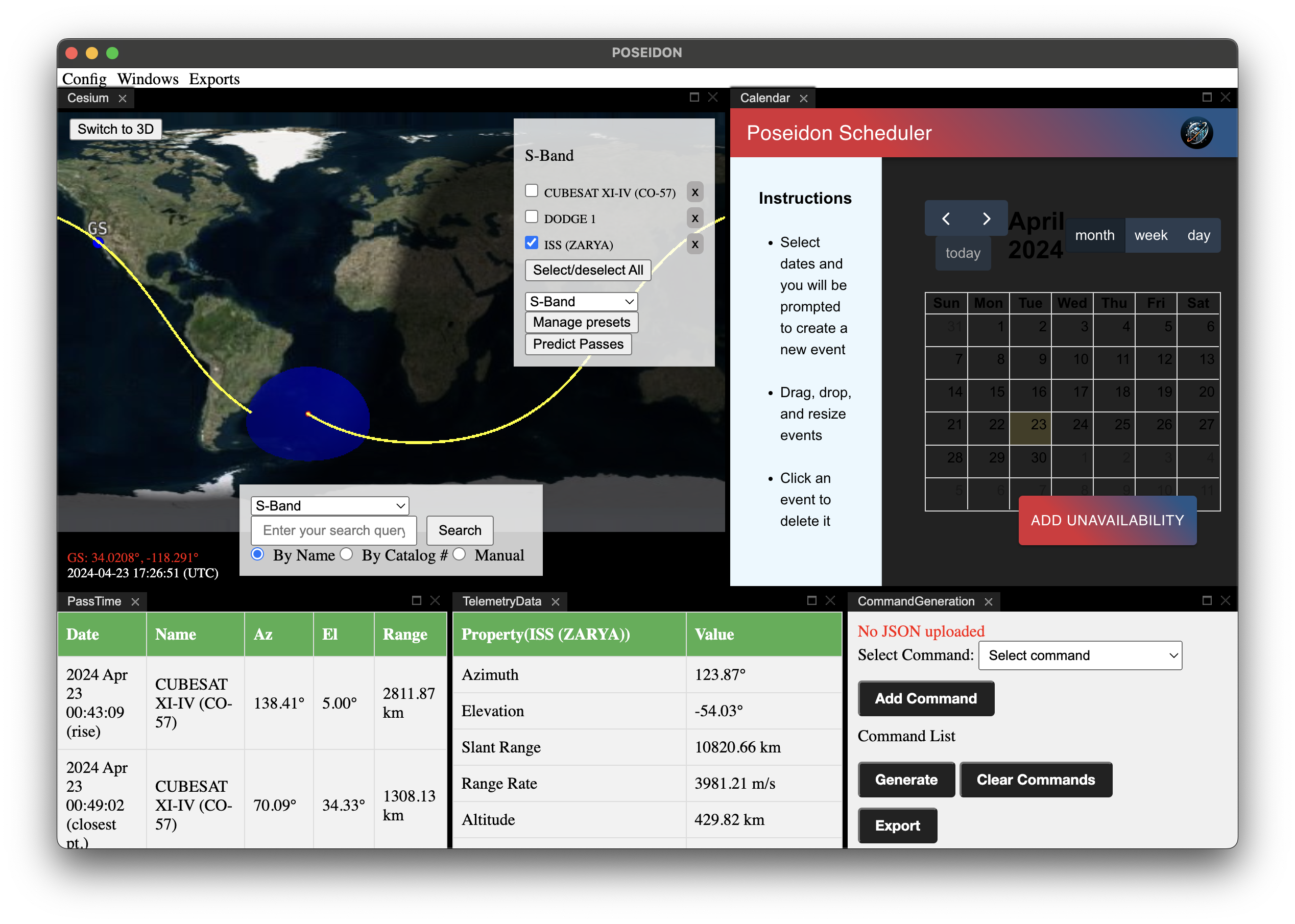Select April 23 on the calendar
Viewport: 1295px width, 924px height.
(x=1030, y=428)
